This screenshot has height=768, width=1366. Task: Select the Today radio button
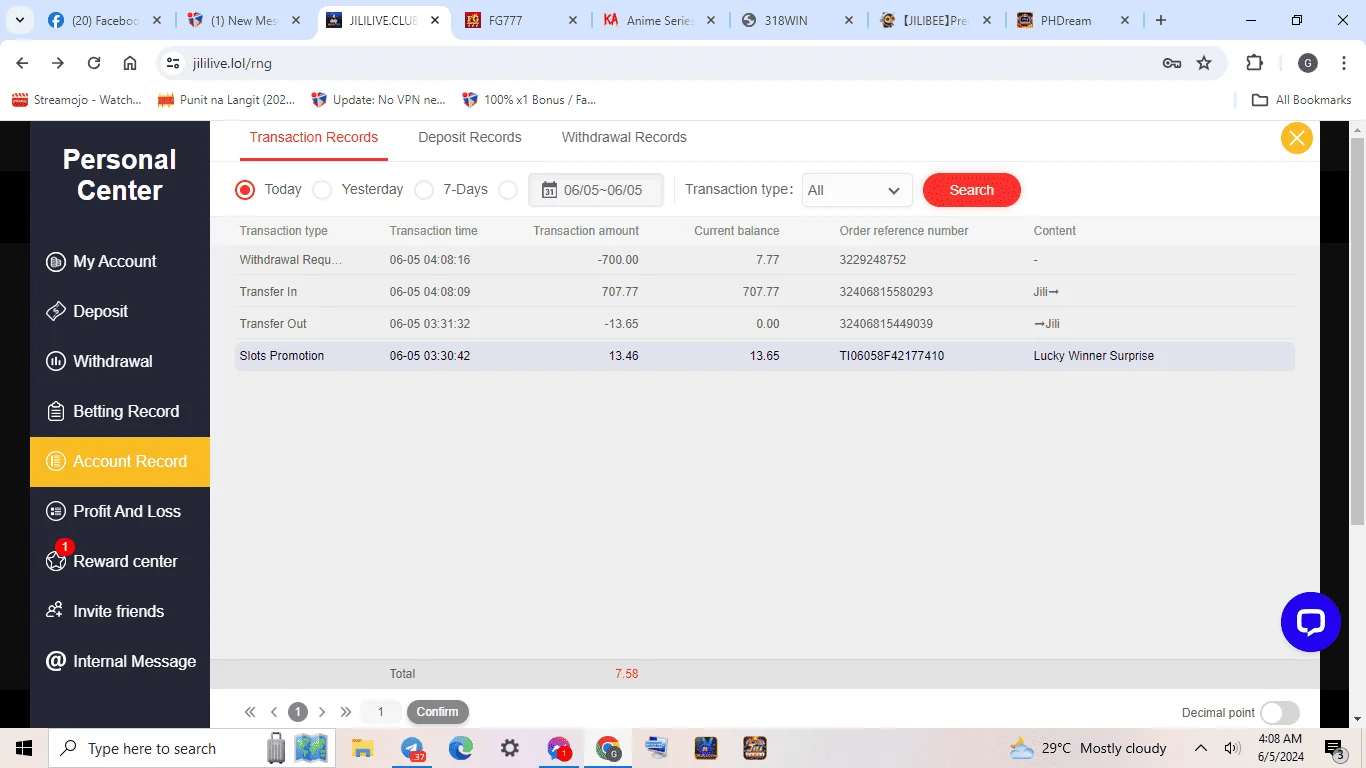[245, 190]
